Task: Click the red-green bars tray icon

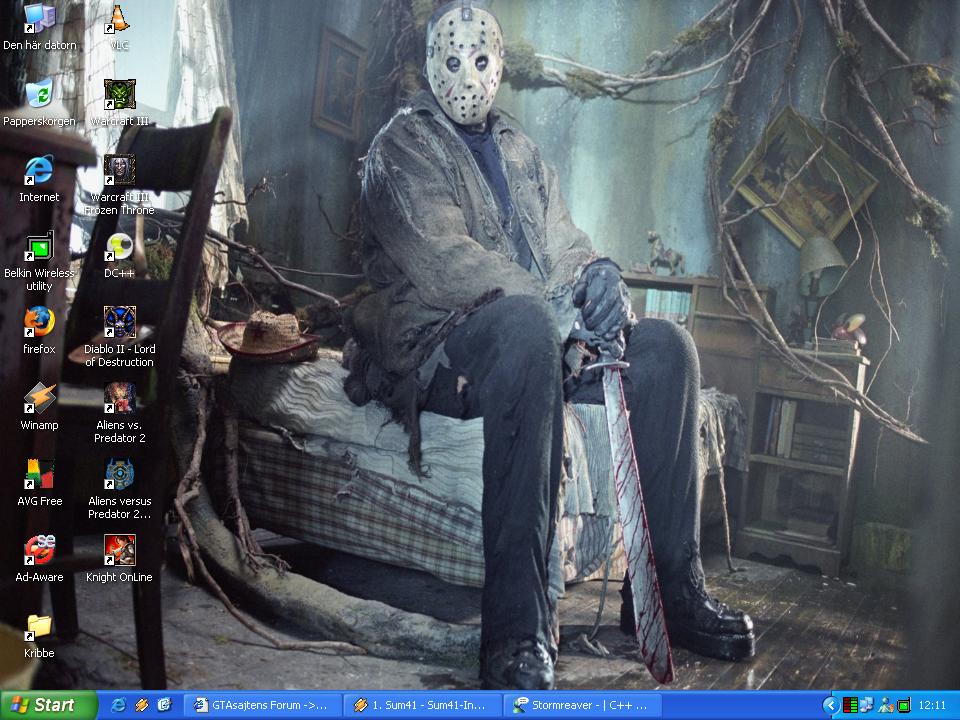Action: [x=850, y=705]
